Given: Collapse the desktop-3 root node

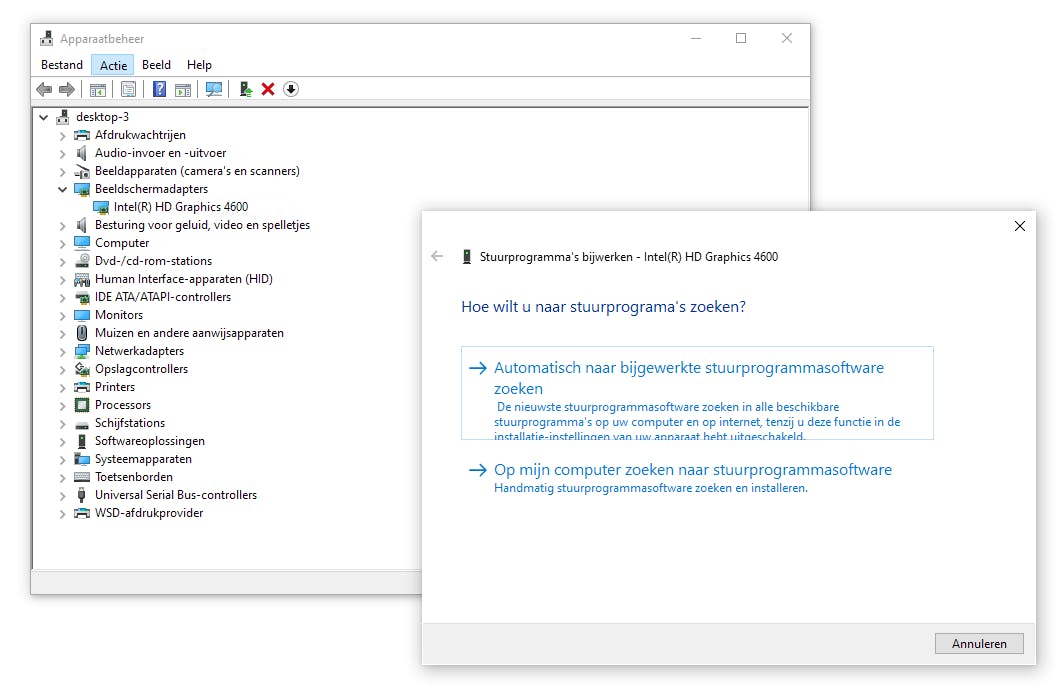Looking at the screenshot, I should coord(44,117).
